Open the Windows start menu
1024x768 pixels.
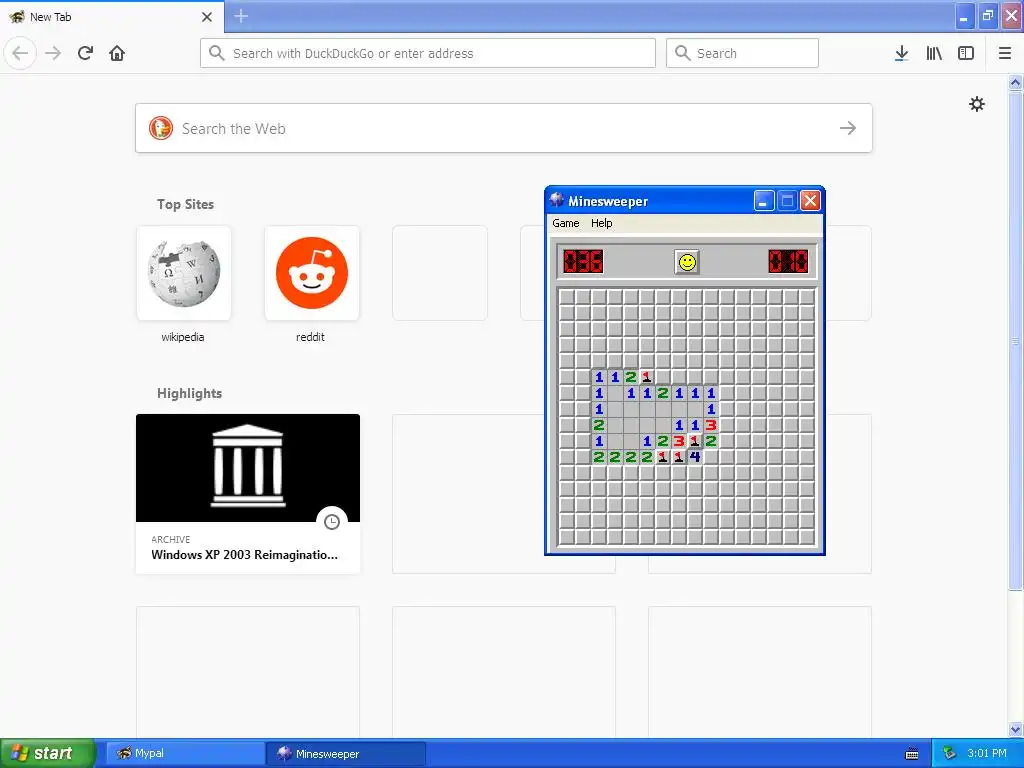point(48,753)
